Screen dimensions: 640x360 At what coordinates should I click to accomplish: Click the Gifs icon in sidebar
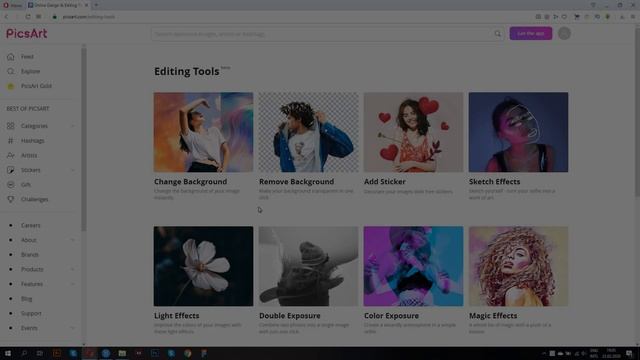11,185
